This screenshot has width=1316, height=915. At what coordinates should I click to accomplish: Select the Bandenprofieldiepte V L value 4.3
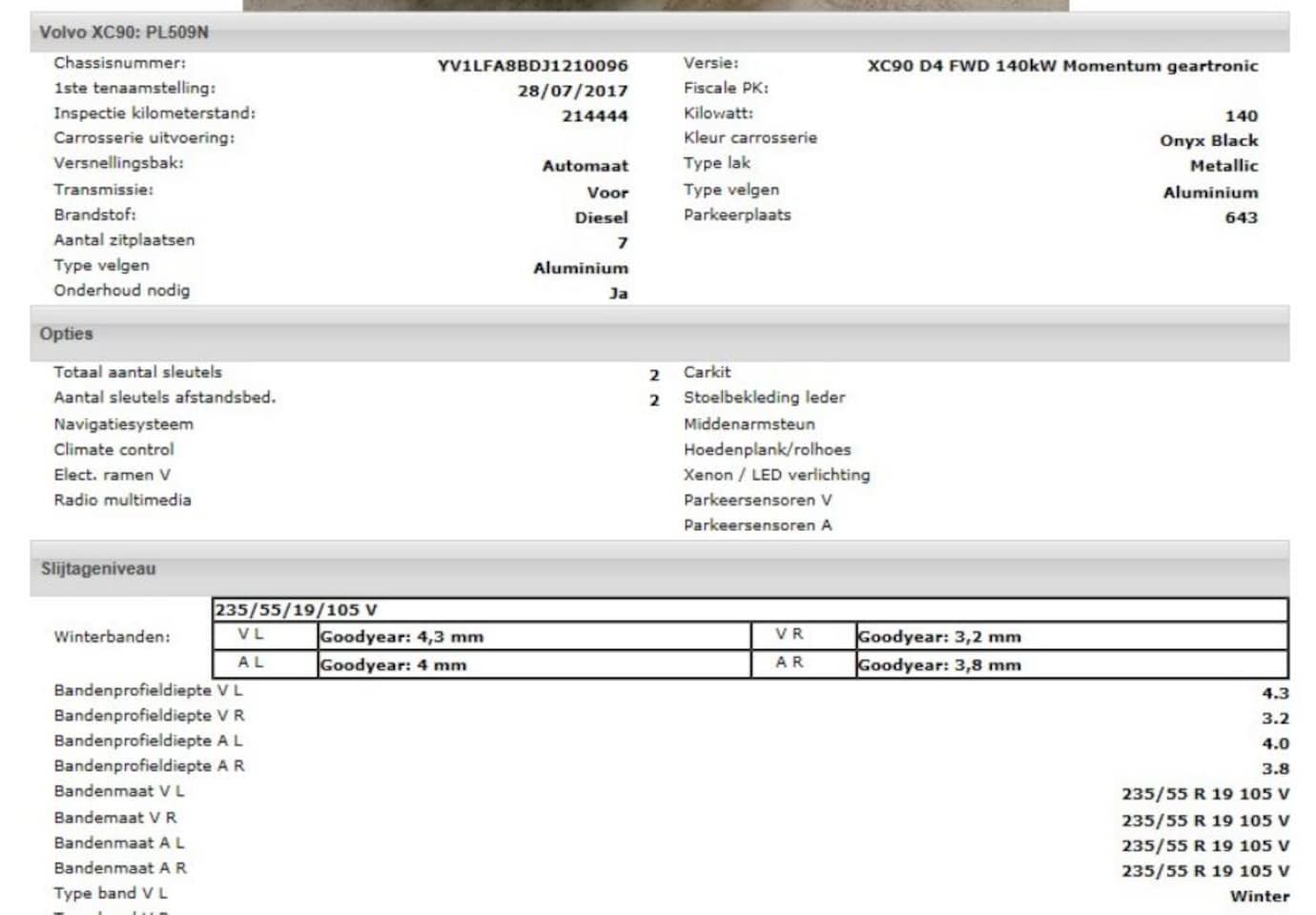tap(1275, 694)
